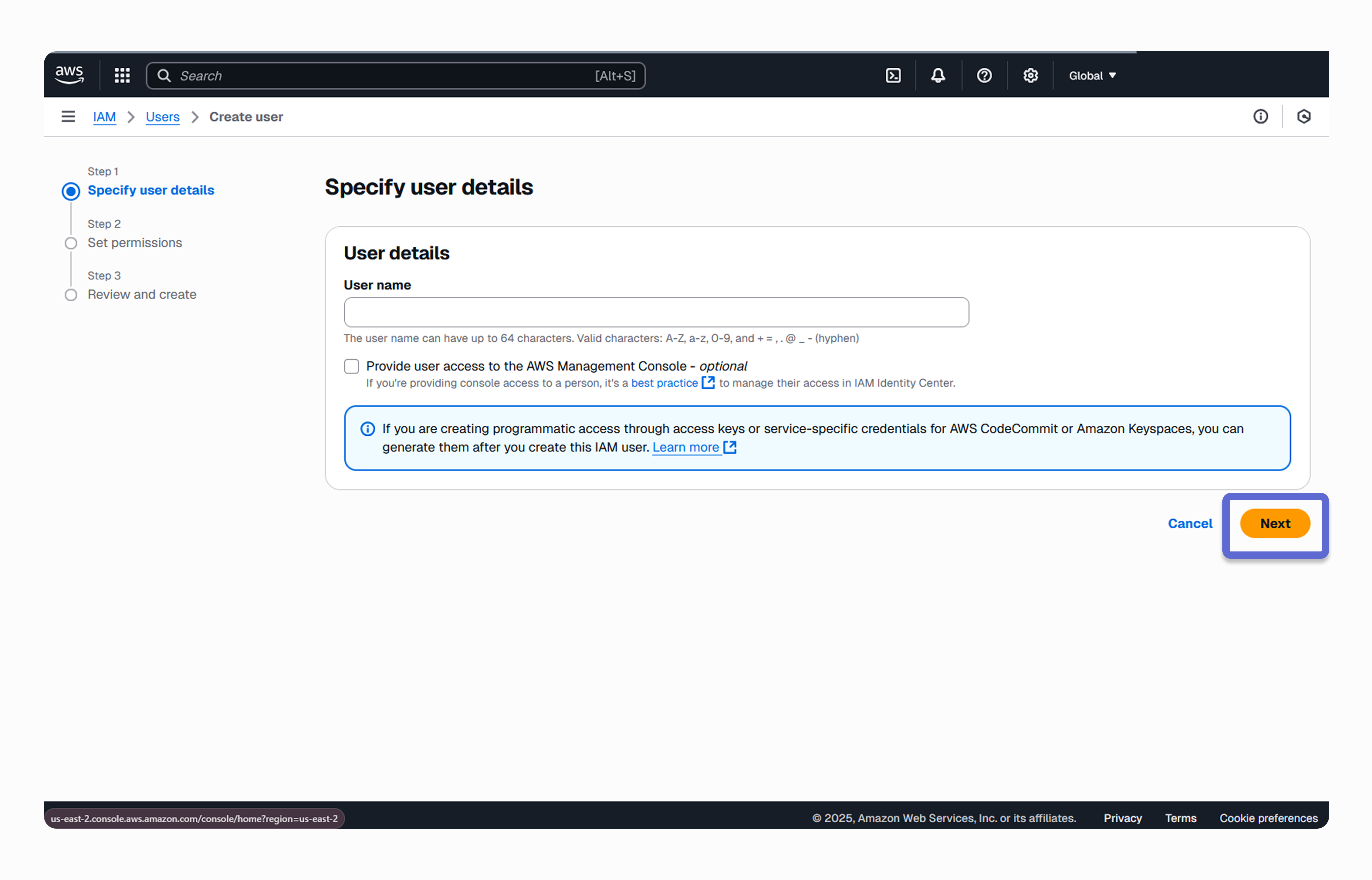The image size is (1372, 880).
Task: Click external link icon after best practice
Action: pos(709,382)
